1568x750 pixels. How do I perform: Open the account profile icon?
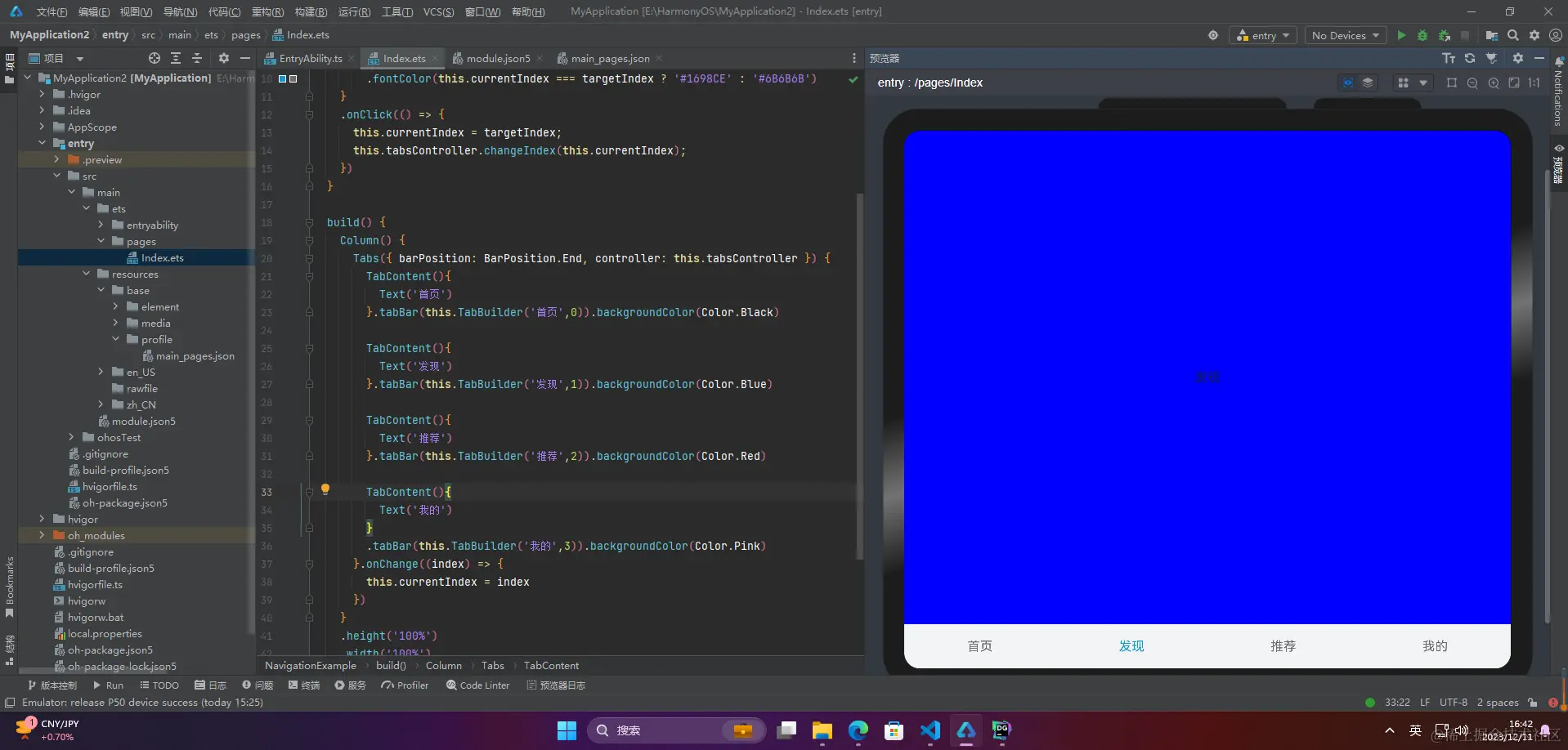point(1556,35)
